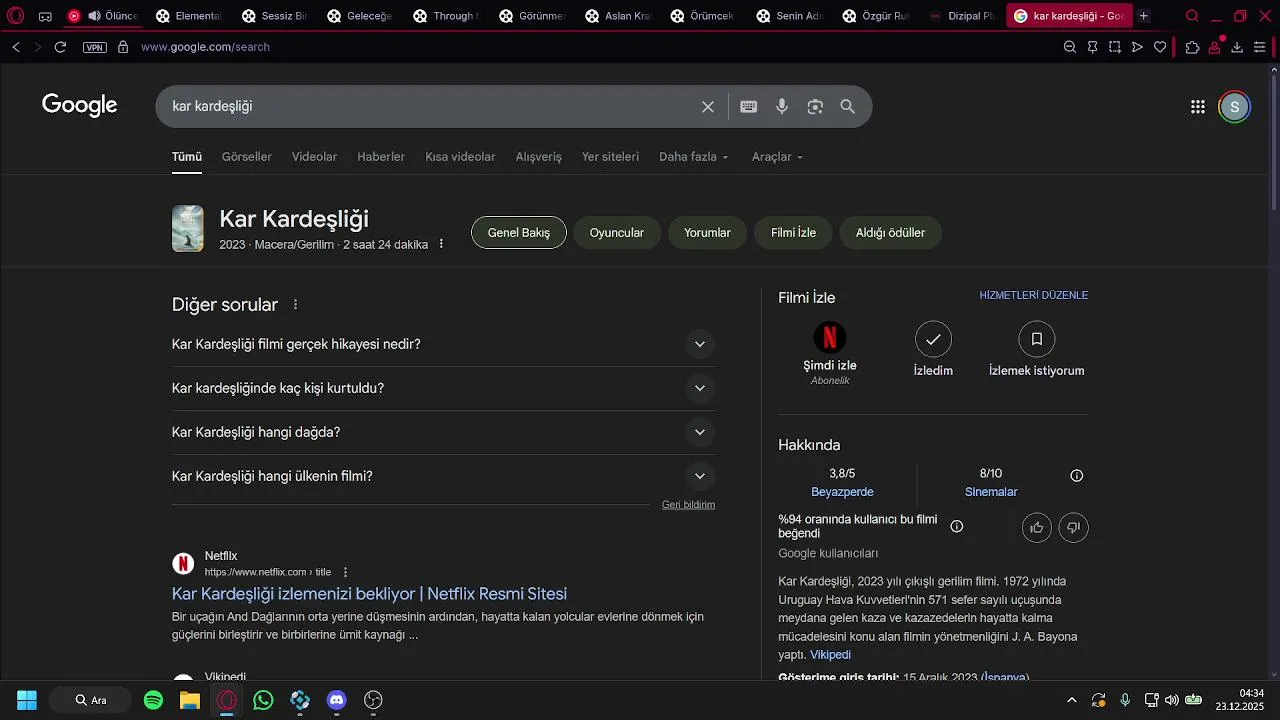Click Hizmetleri Düzenle link
Screen dimensions: 1280x720
[1034, 295]
